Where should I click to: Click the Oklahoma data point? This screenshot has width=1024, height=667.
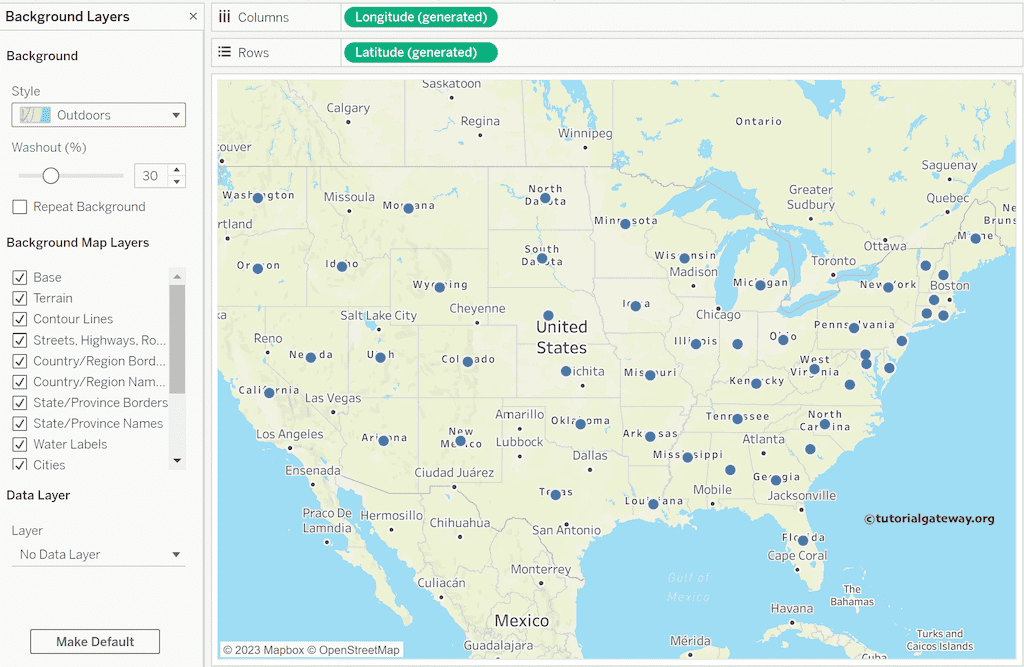tap(581, 424)
